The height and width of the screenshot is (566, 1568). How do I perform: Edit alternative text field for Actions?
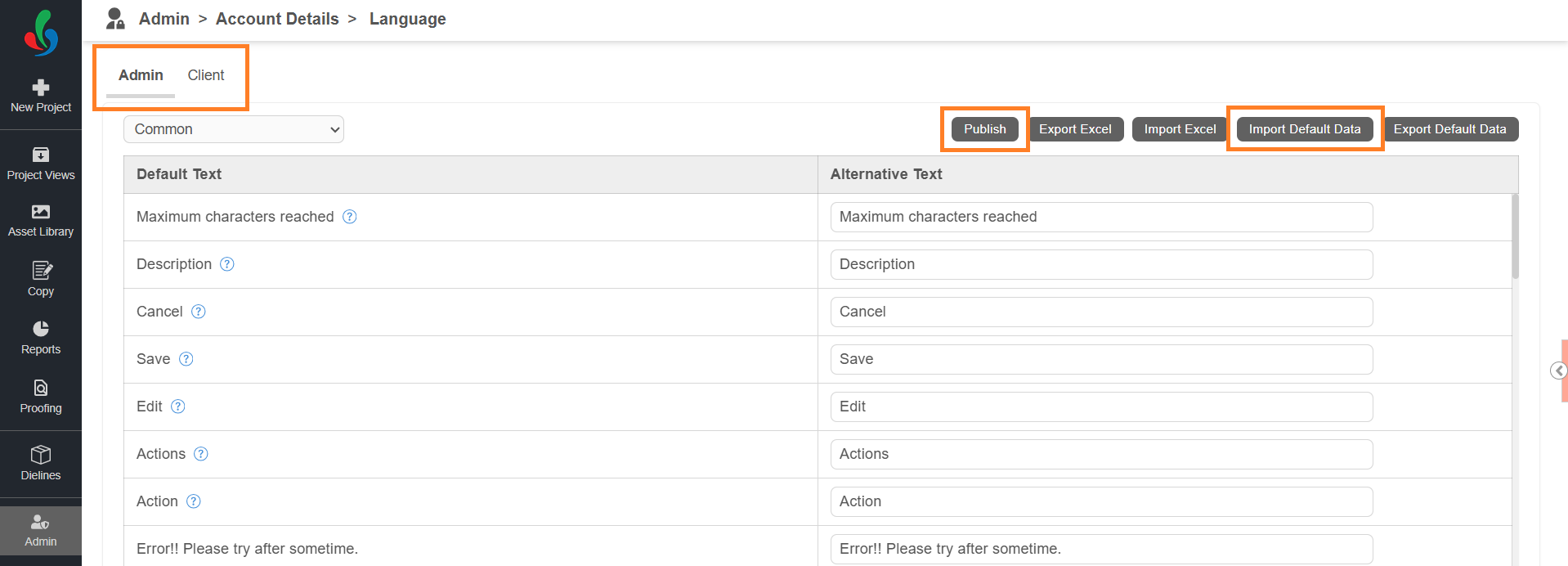[x=1101, y=454]
